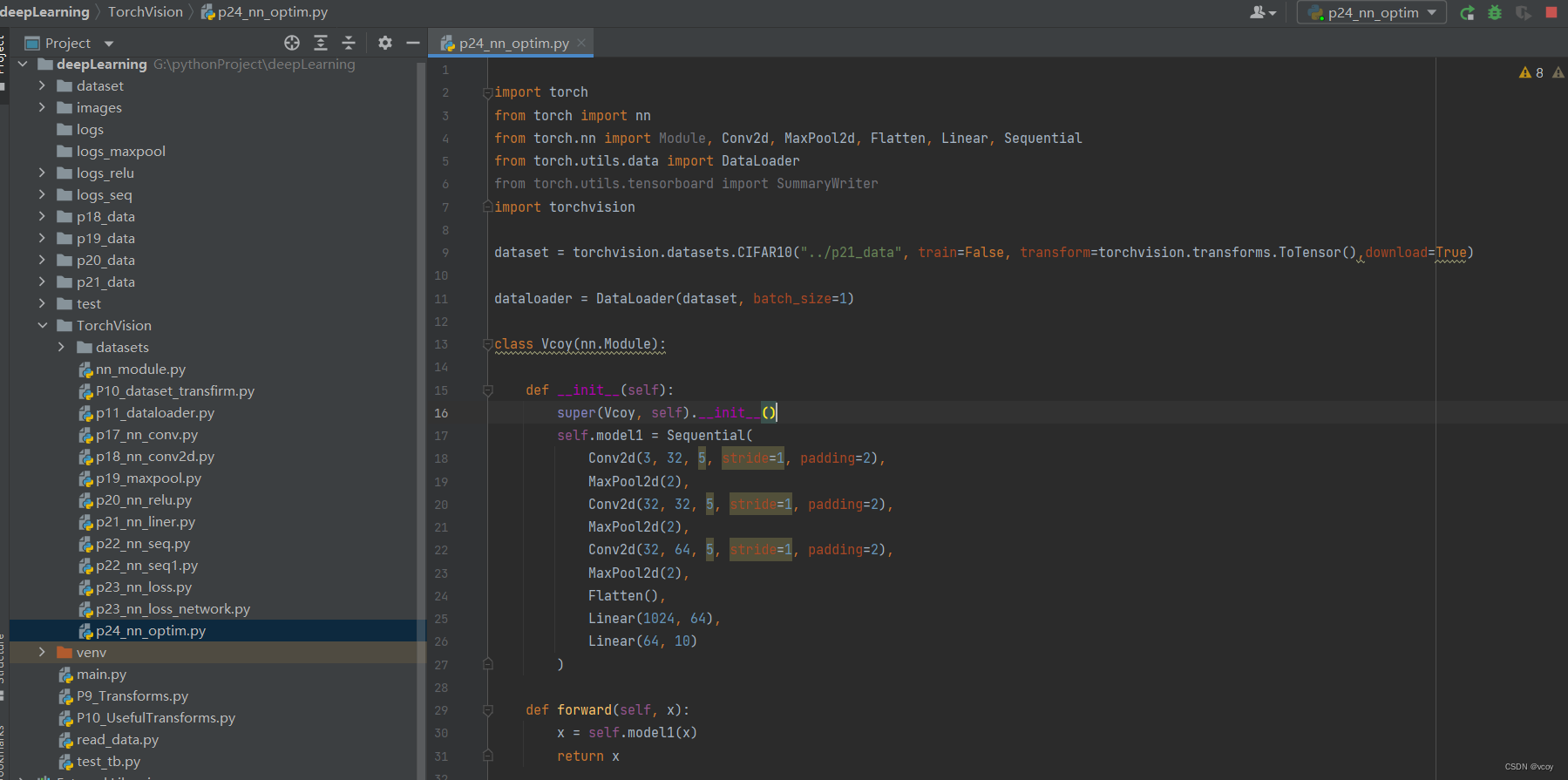Viewport: 1568px width, 780px height.
Task: Open the run configuration dropdown p24_nn_optim
Action: click(x=1372, y=12)
